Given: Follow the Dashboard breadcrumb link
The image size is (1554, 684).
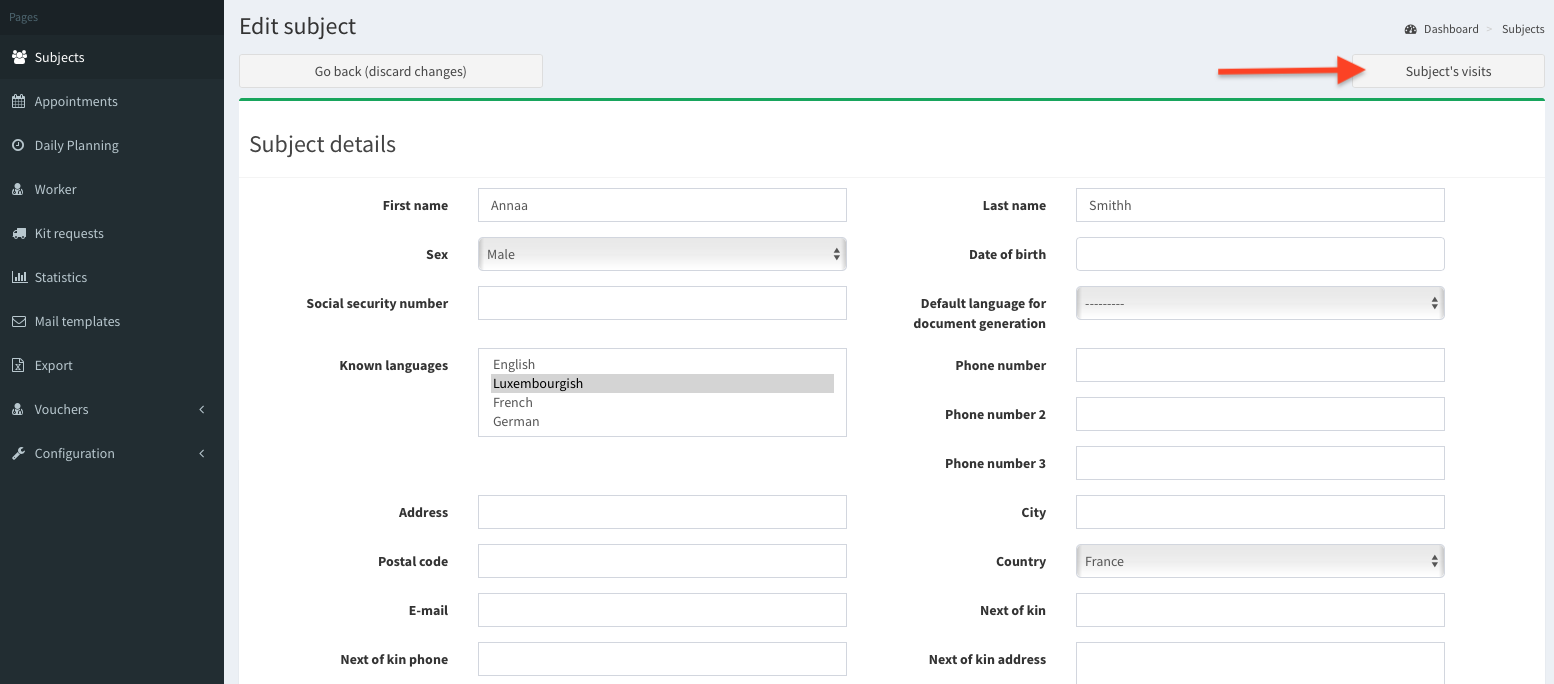Looking at the screenshot, I should (x=1450, y=29).
